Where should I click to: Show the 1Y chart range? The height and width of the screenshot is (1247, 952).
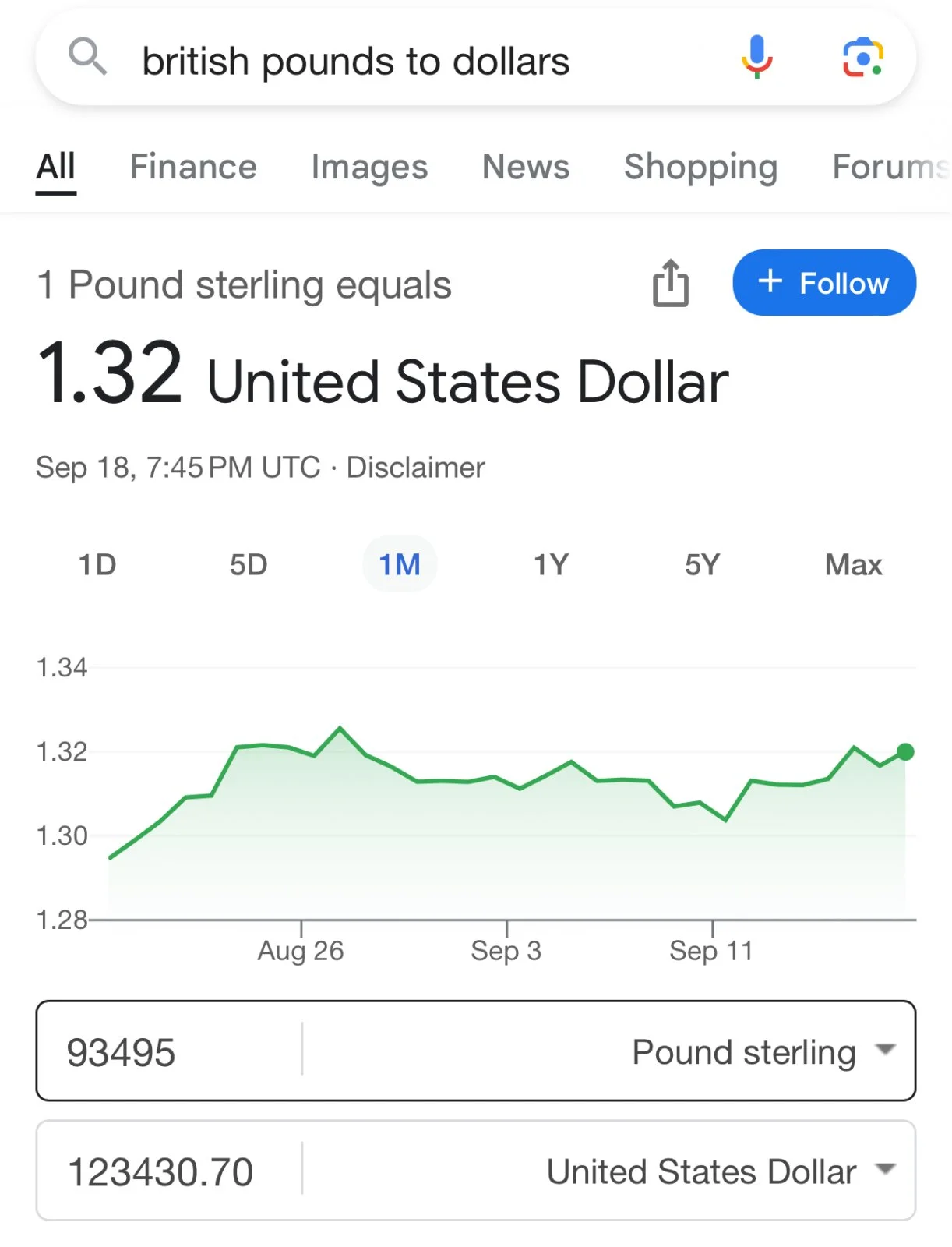[551, 564]
